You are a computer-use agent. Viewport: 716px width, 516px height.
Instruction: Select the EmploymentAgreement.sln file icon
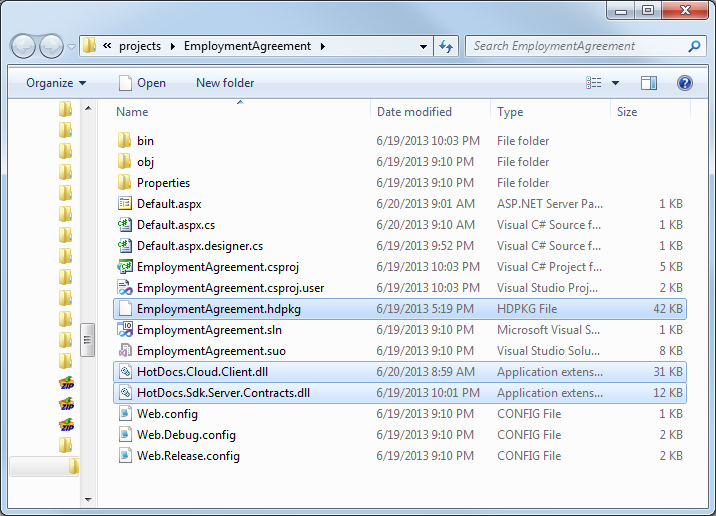click(x=124, y=330)
